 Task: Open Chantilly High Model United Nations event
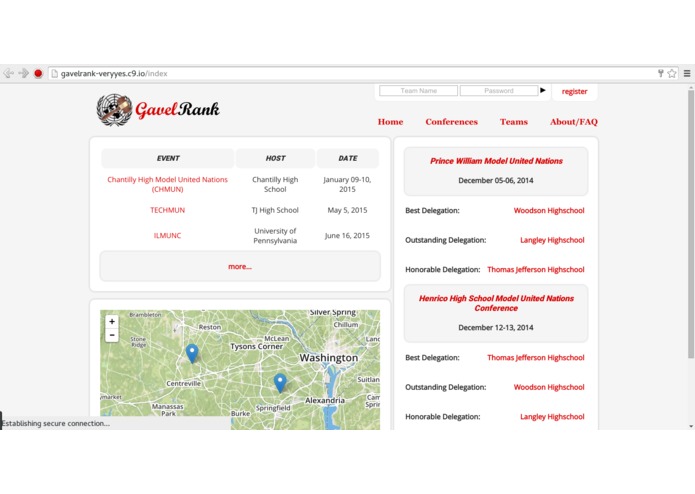pos(168,184)
